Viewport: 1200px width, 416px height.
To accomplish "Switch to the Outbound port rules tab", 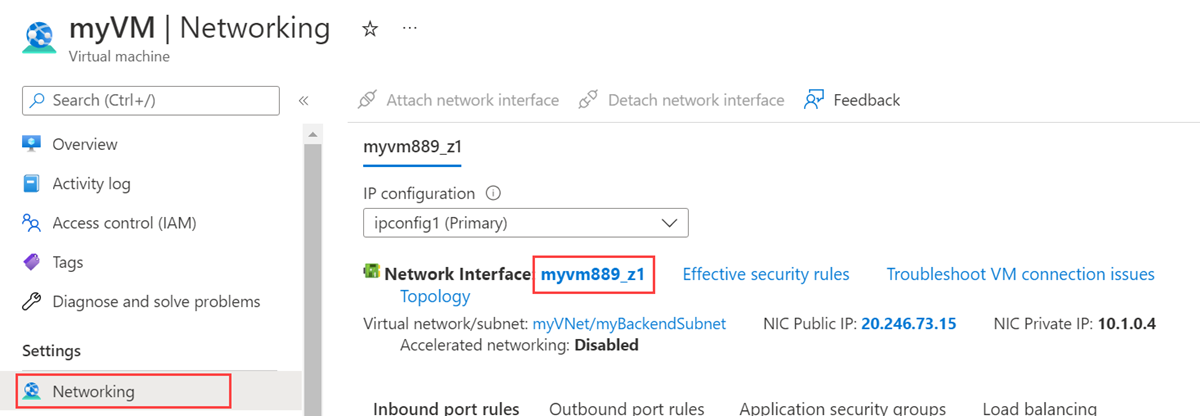I will point(627,408).
